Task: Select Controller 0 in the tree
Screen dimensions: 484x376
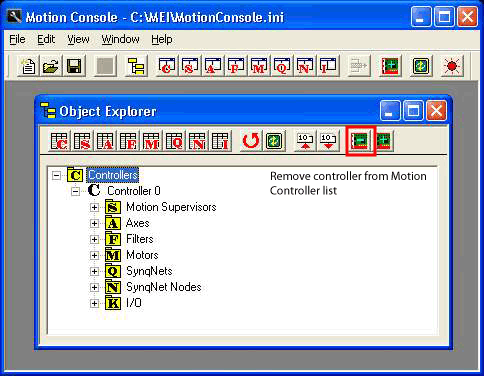Action: pyautogui.click(x=134, y=191)
